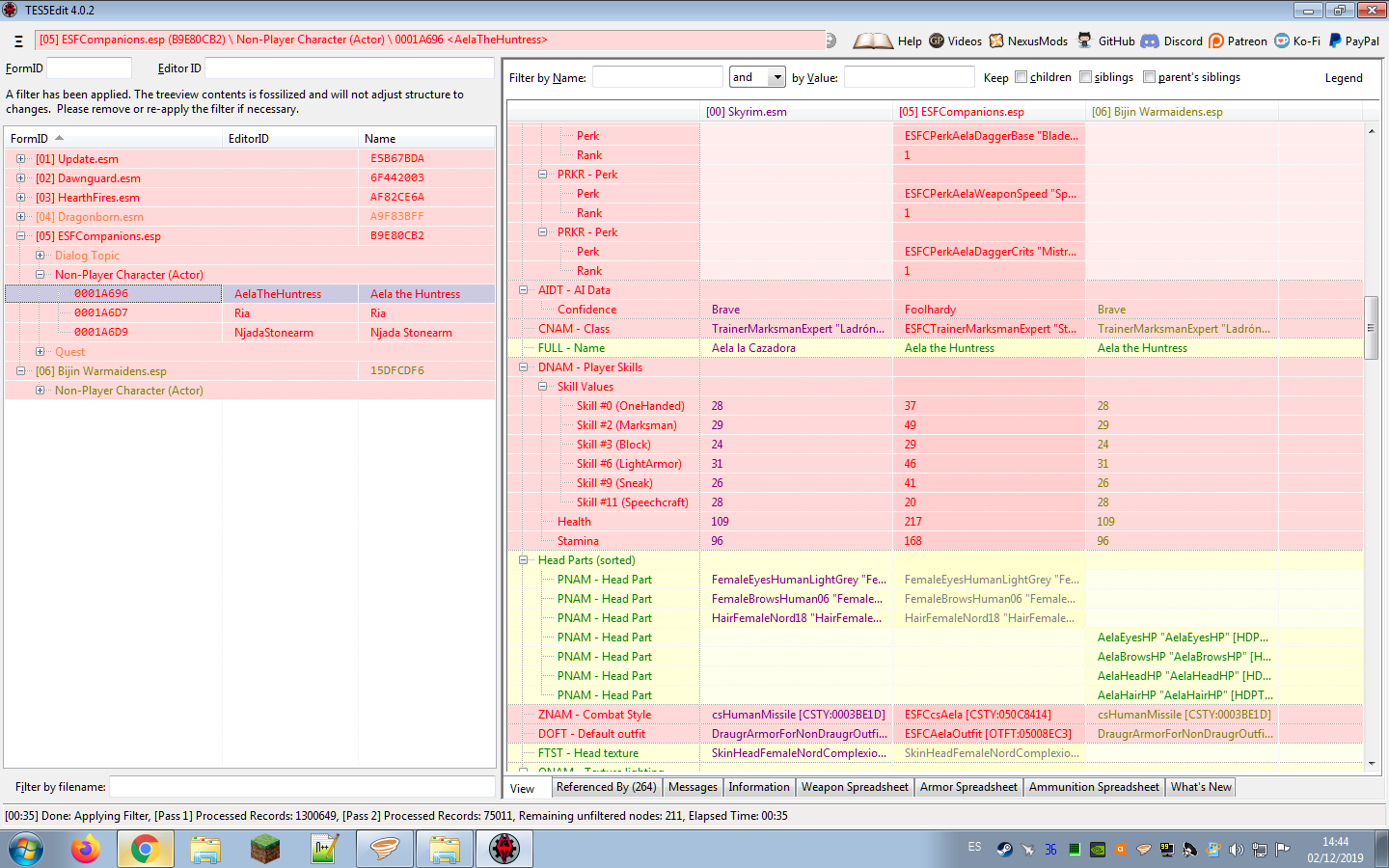Click the round navigation arrow beside the path bar

(831, 41)
